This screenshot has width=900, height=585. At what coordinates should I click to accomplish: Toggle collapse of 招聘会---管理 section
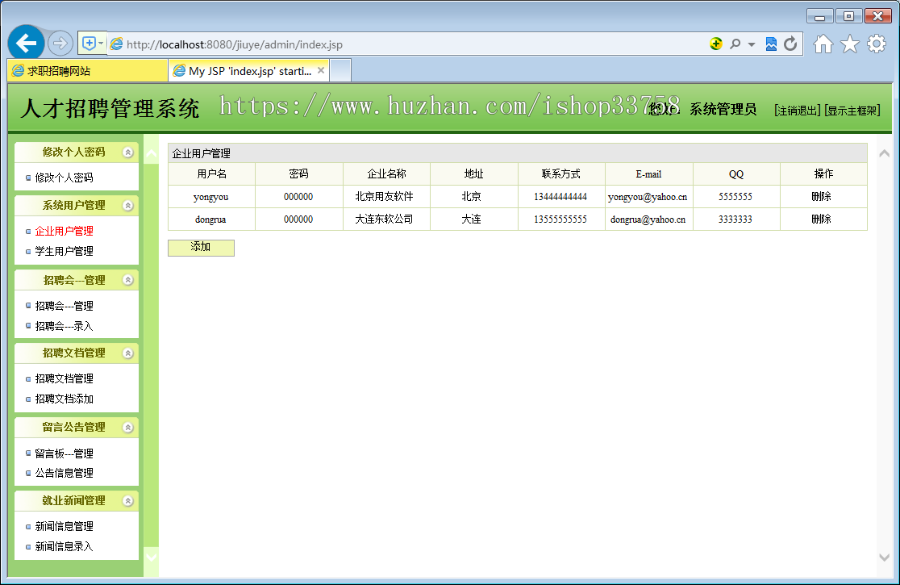click(127, 280)
